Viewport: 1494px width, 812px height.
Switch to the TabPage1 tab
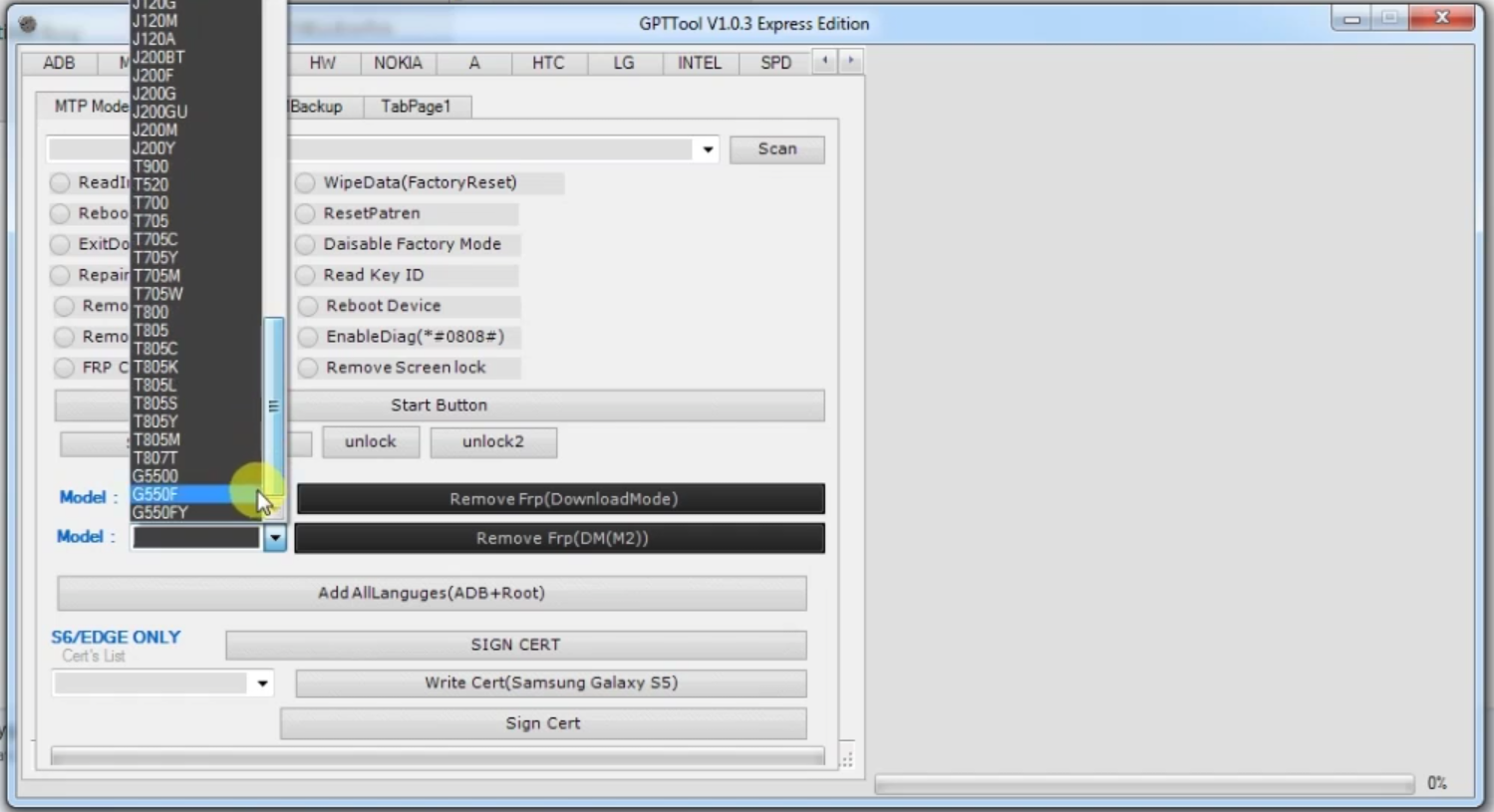418,107
